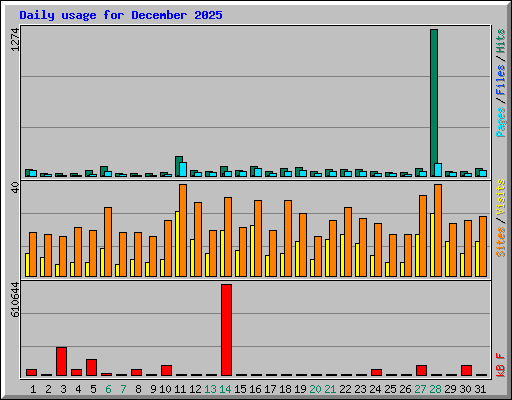The height and width of the screenshot is (400, 512).
Task: Select the red KB bar for day 27
Action: click(x=421, y=370)
